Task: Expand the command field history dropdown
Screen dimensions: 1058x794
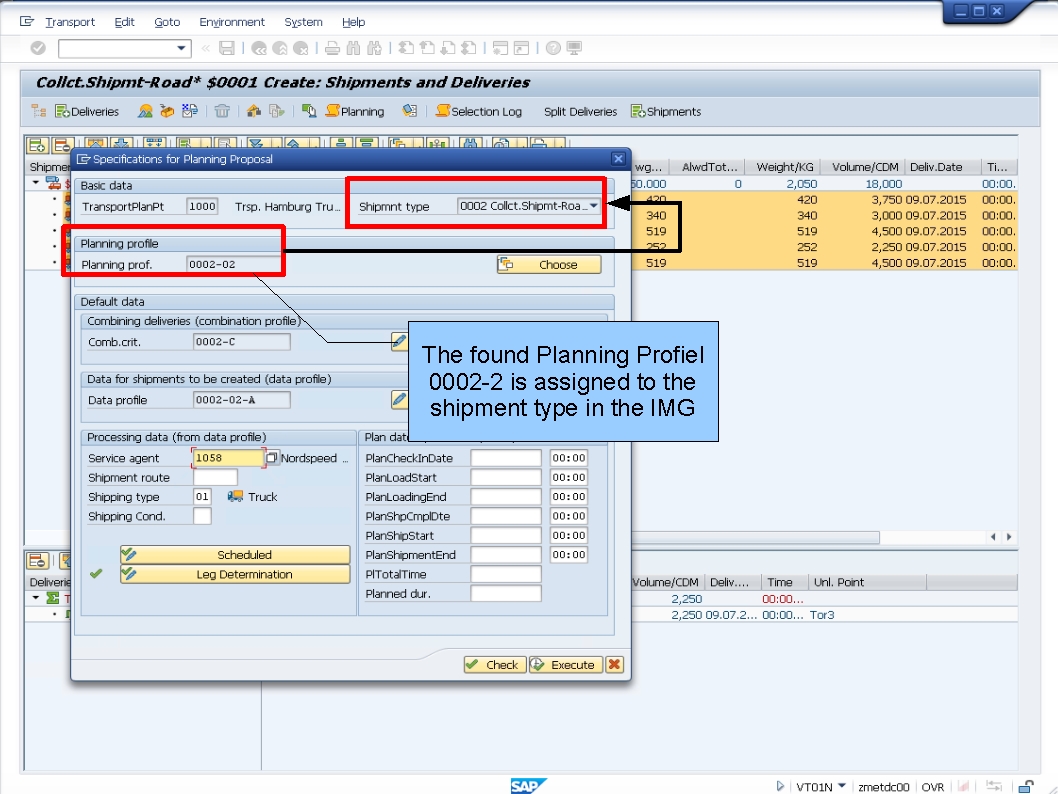Action: pos(180,47)
